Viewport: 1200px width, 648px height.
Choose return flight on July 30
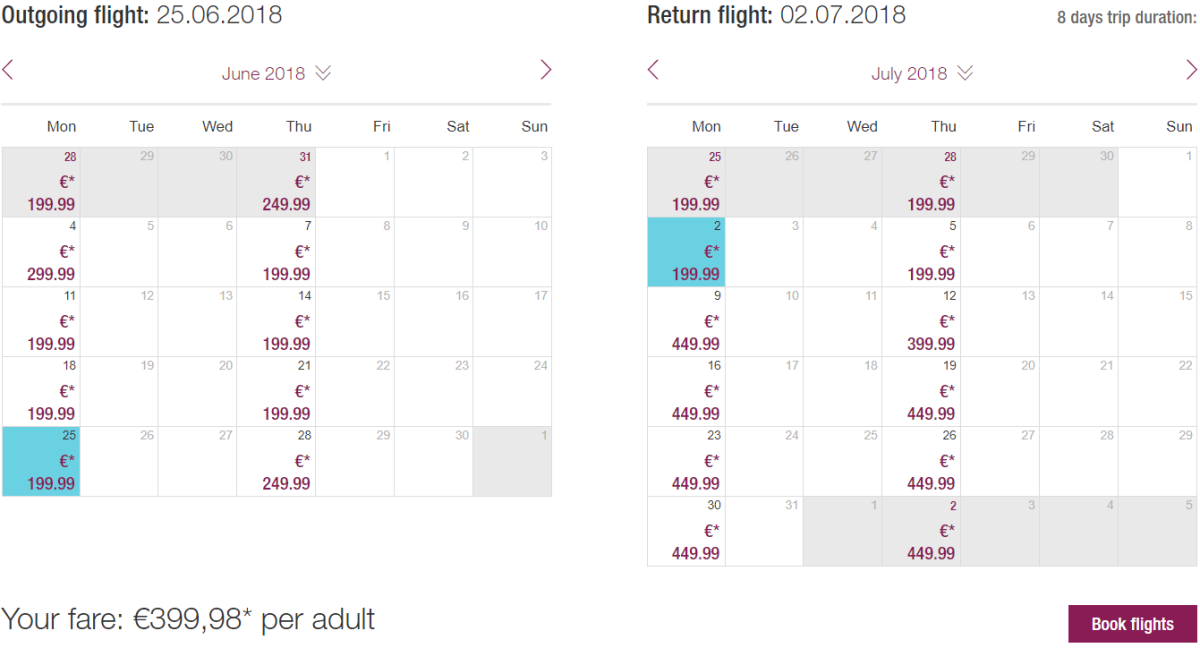[x=686, y=532]
